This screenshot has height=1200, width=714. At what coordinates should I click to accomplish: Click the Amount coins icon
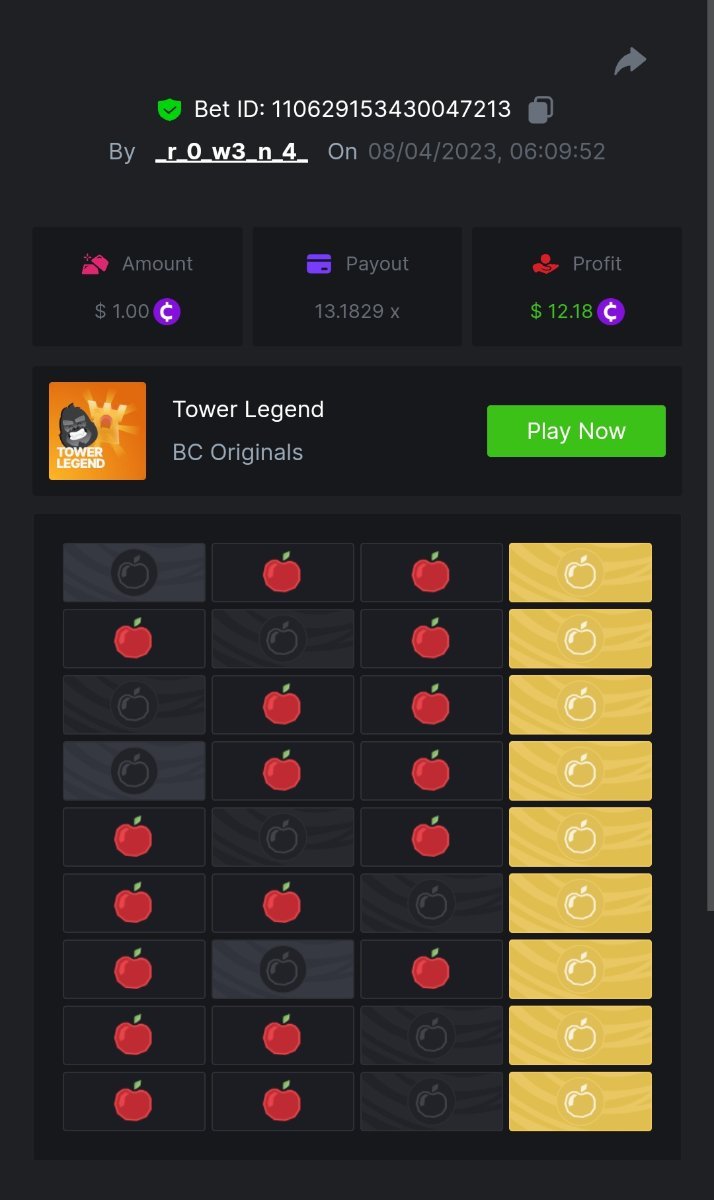click(x=95, y=264)
